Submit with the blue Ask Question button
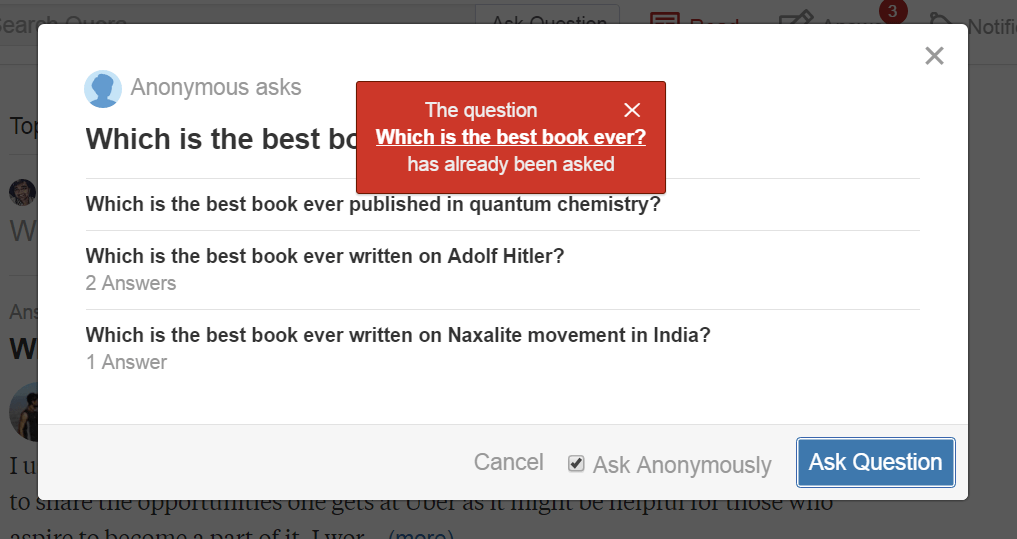The image size is (1017, 539). pos(876,462)
